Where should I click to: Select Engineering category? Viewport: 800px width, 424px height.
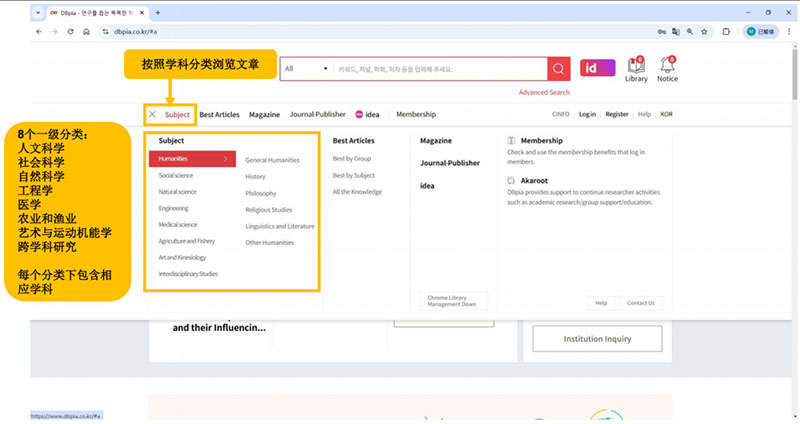click(x=173, y=208)
